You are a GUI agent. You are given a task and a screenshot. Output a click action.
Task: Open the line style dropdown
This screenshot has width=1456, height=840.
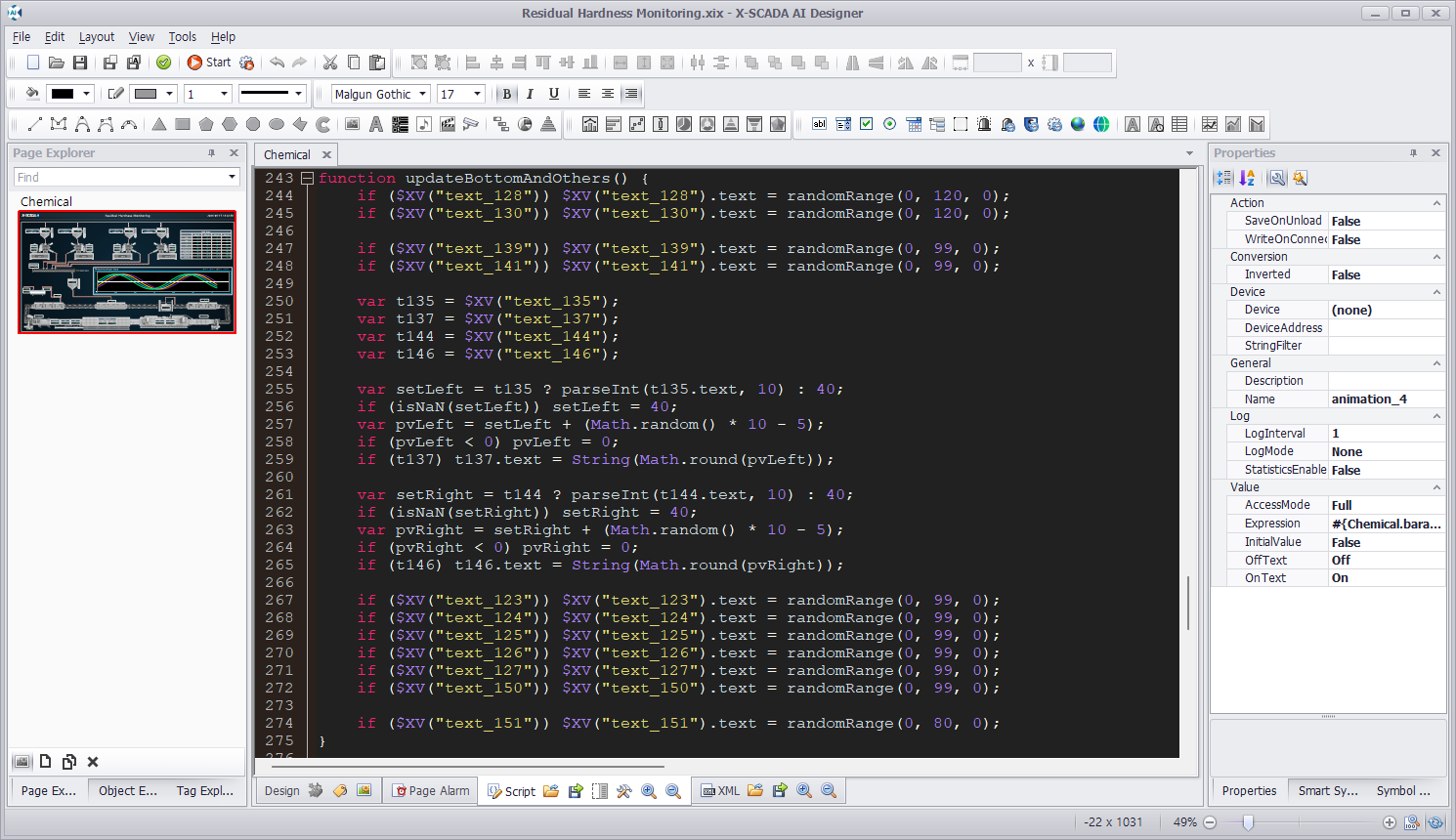pyautogui.click(x=298, y=94)
